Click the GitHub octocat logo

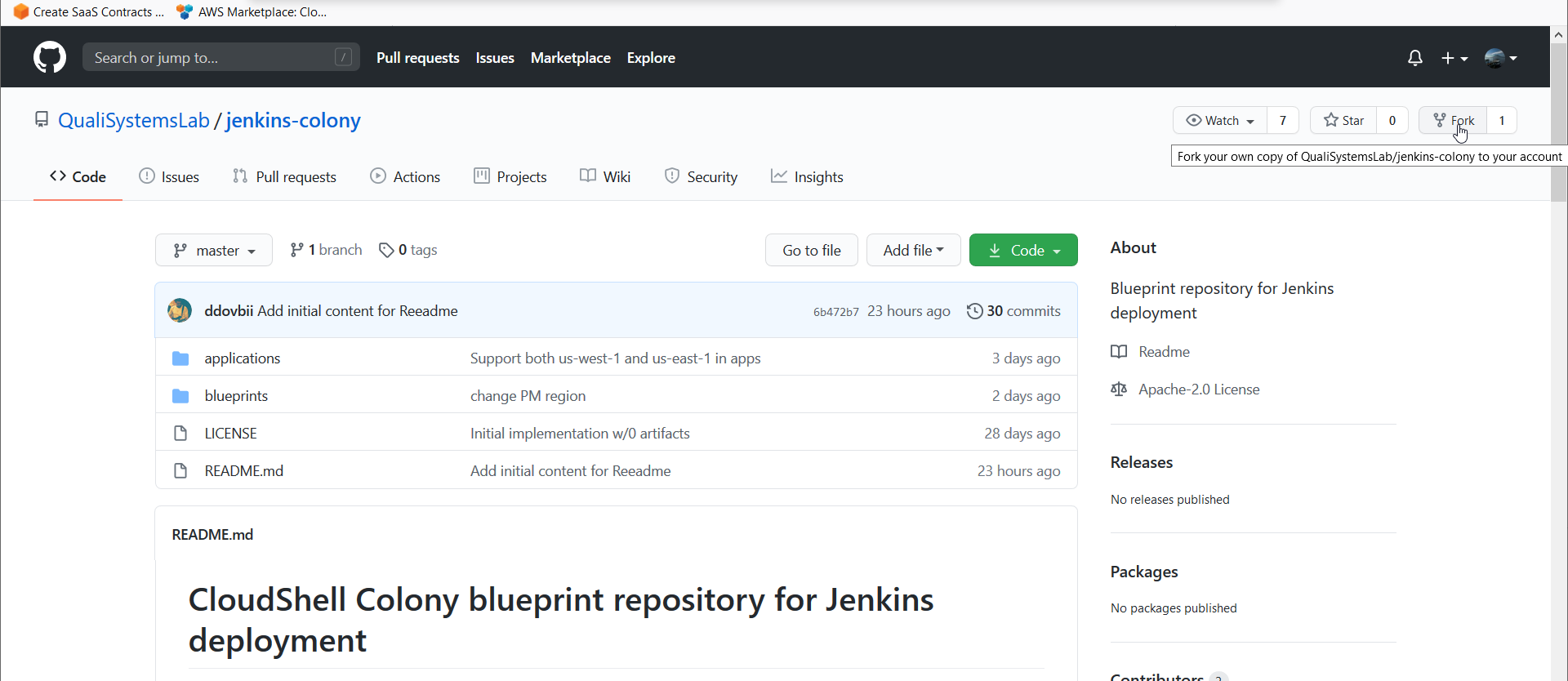(50, 57)
